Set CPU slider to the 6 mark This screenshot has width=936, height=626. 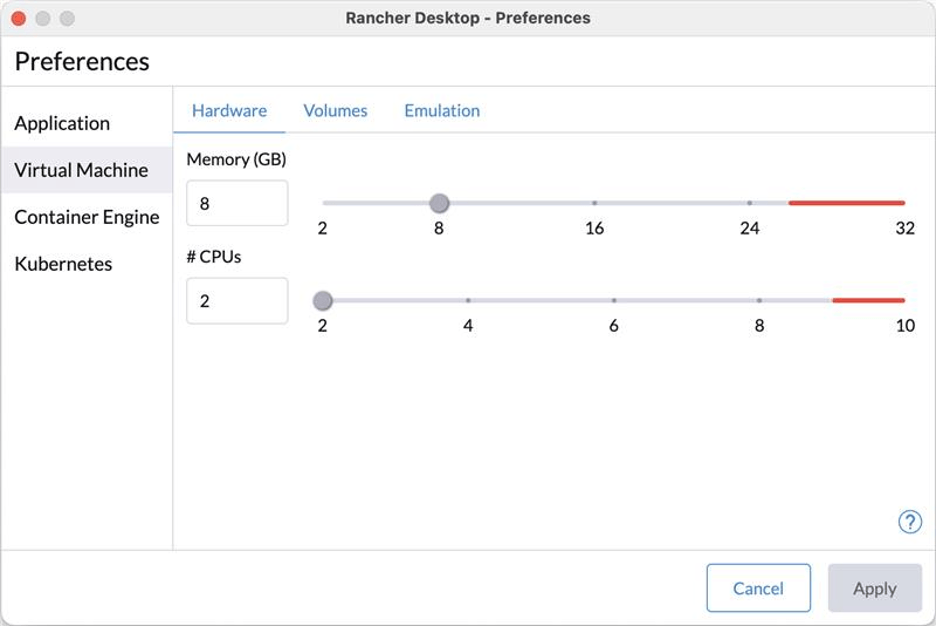pyautogui.click(x=614, y=298)
